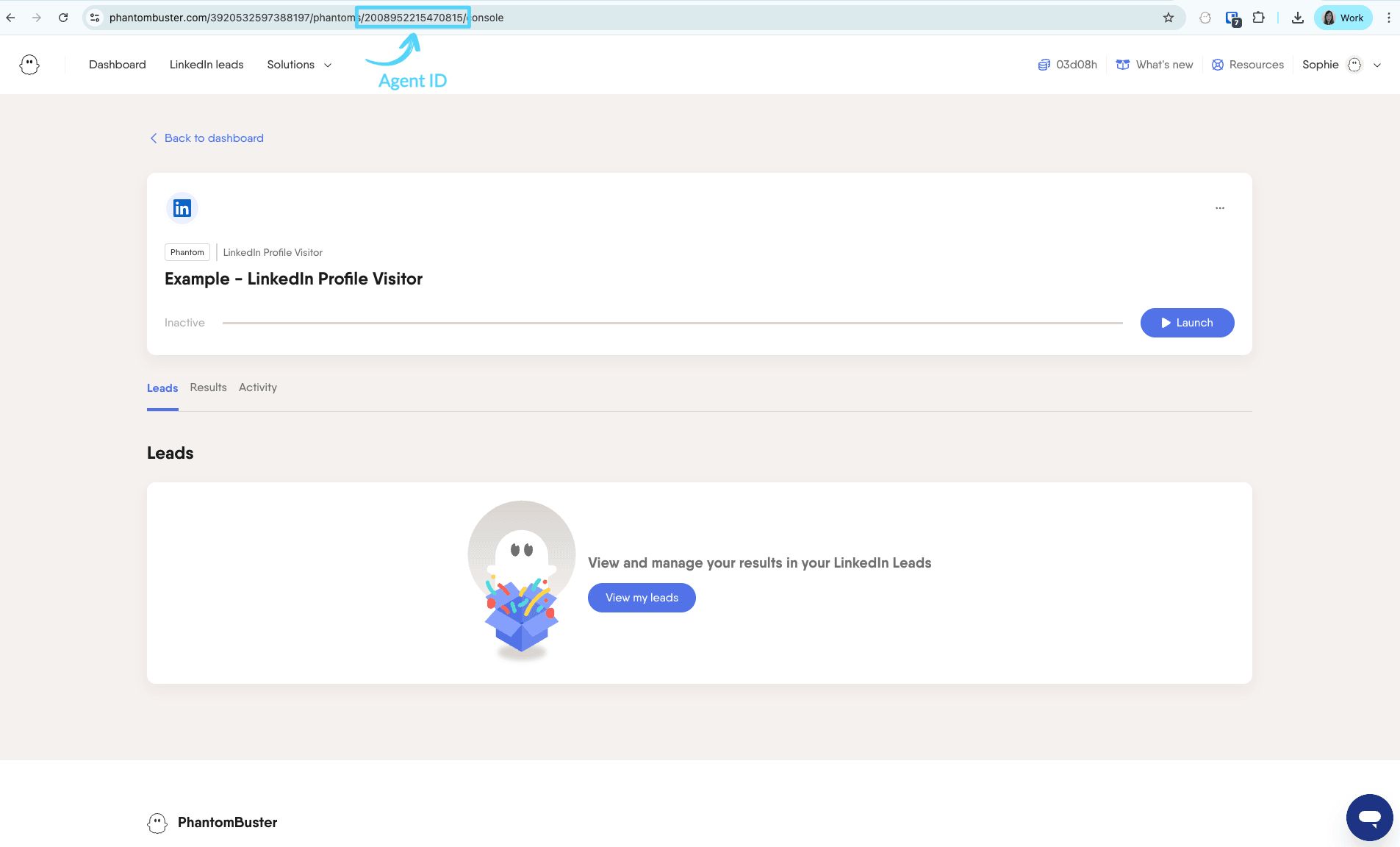This screenshot has height=847, width=1400.
Task: Expand the Solutions dropdown
Action: (x=299, y=65)
